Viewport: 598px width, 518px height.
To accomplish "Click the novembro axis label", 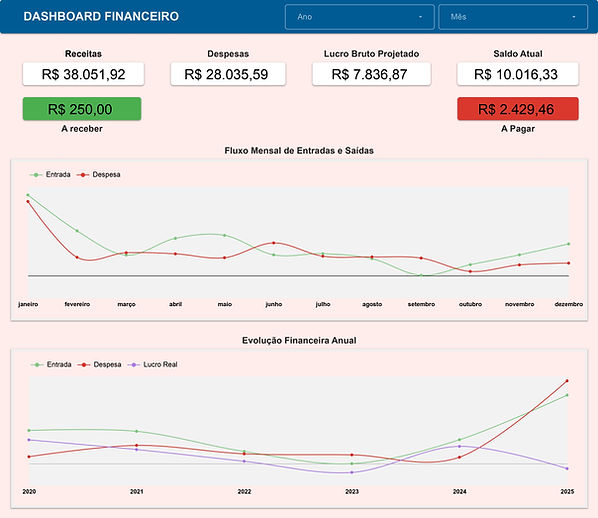I will [519, 304].
